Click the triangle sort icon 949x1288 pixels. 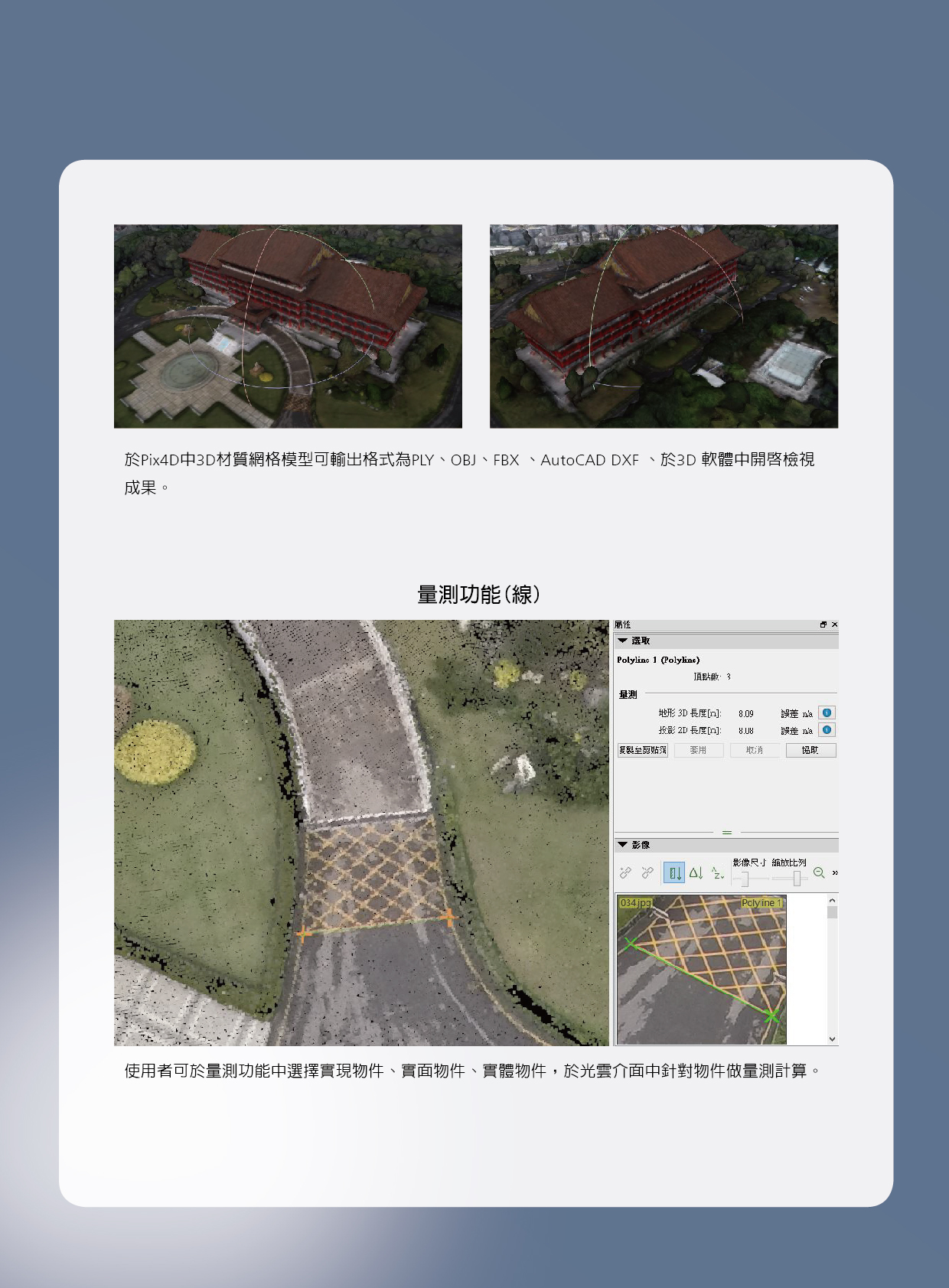point(696,872)
